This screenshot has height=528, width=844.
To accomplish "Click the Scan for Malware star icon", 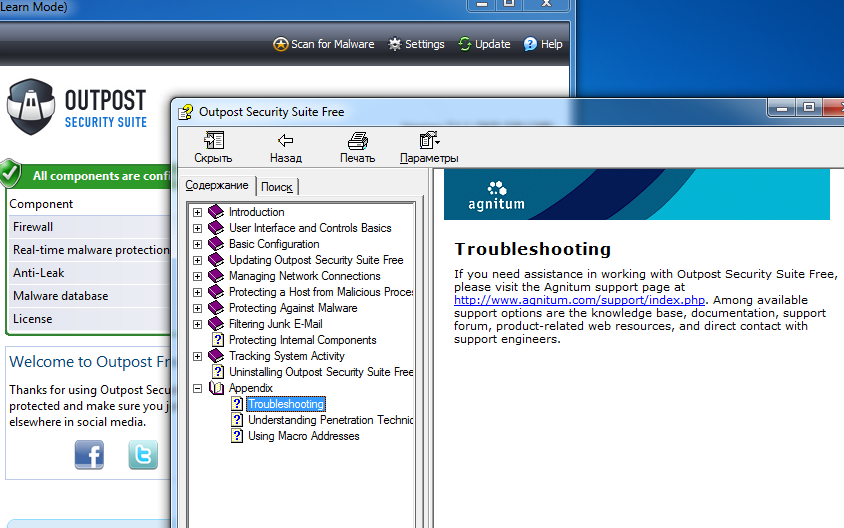I will point(280,44).
